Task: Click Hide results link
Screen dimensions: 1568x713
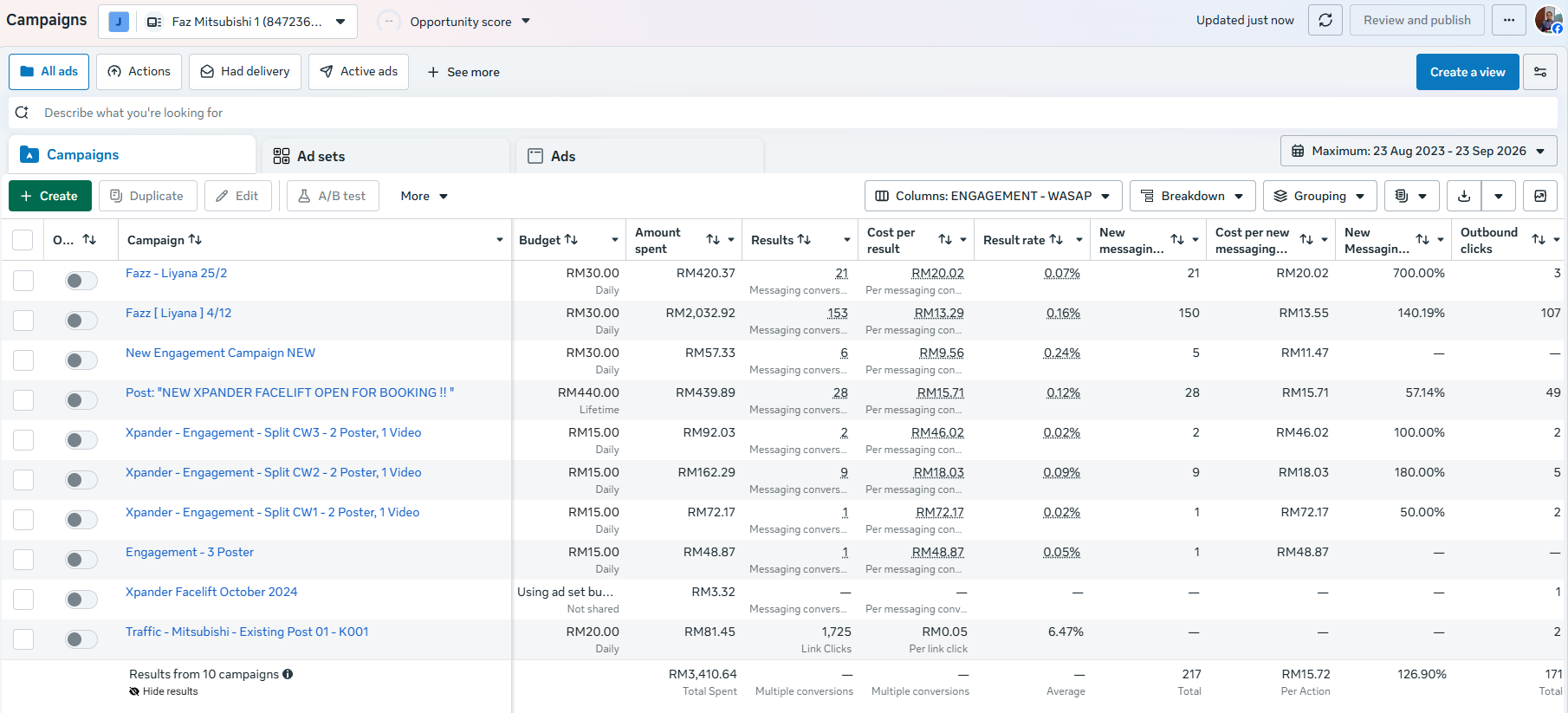Action: (x=164, y=691)
